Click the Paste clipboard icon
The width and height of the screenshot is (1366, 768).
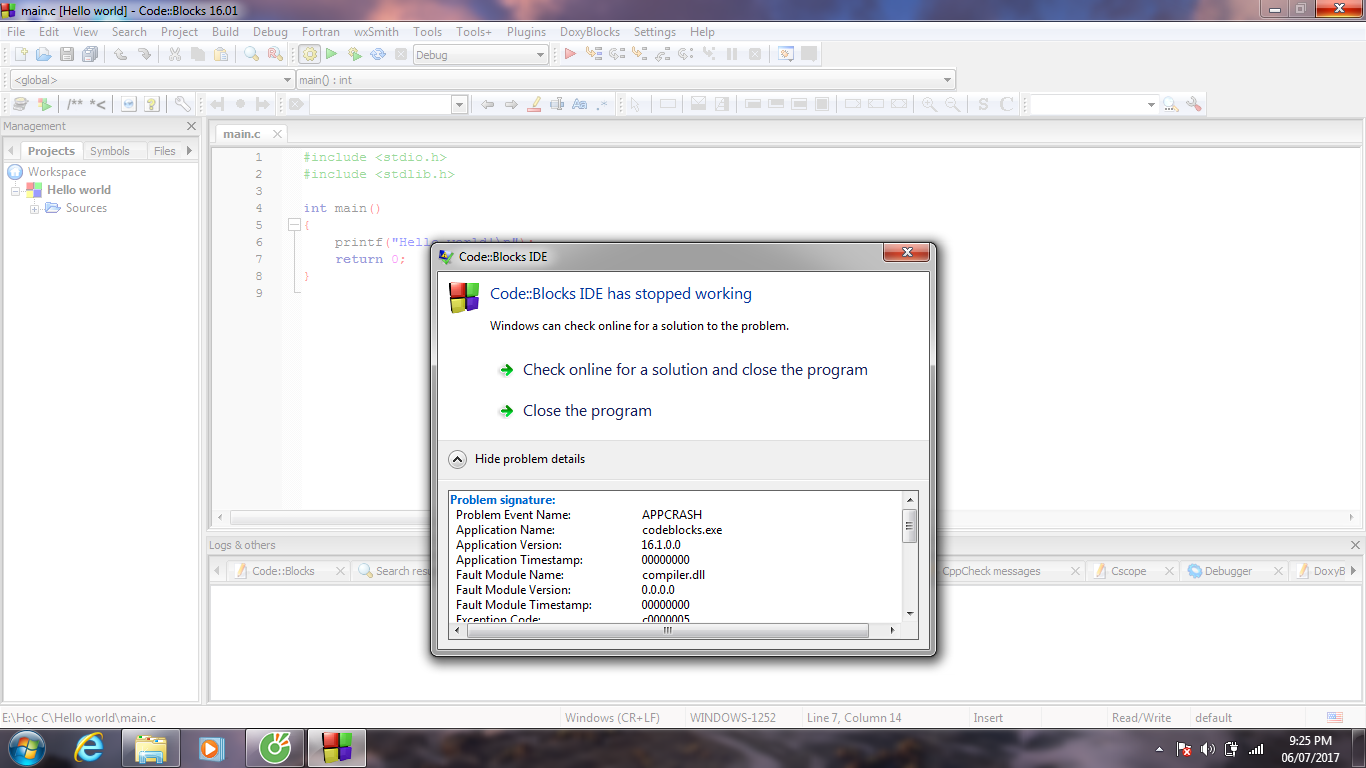pos(221,54)
